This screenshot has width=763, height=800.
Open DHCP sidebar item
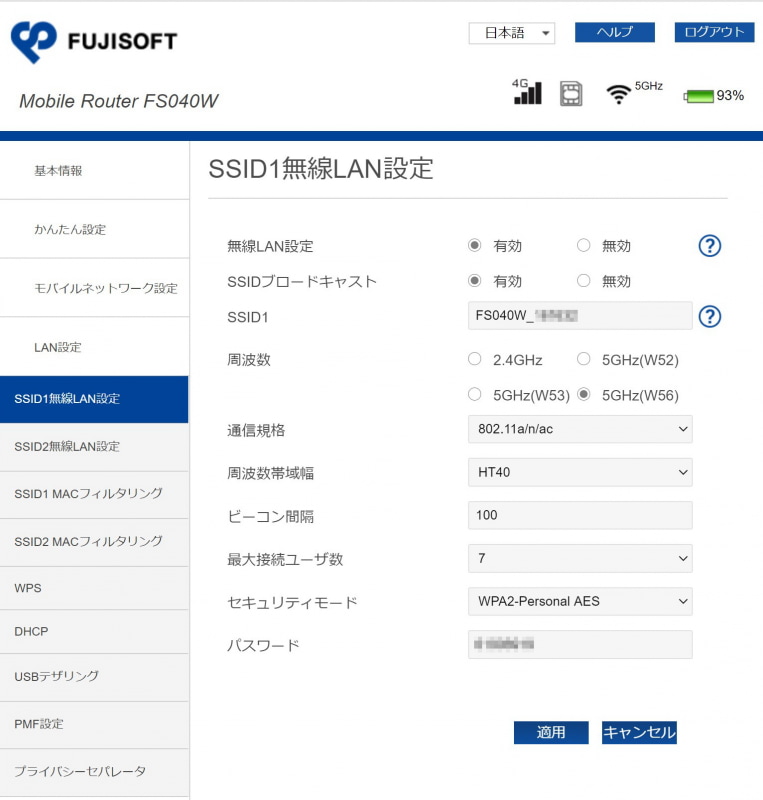click(x=94, y=632)
